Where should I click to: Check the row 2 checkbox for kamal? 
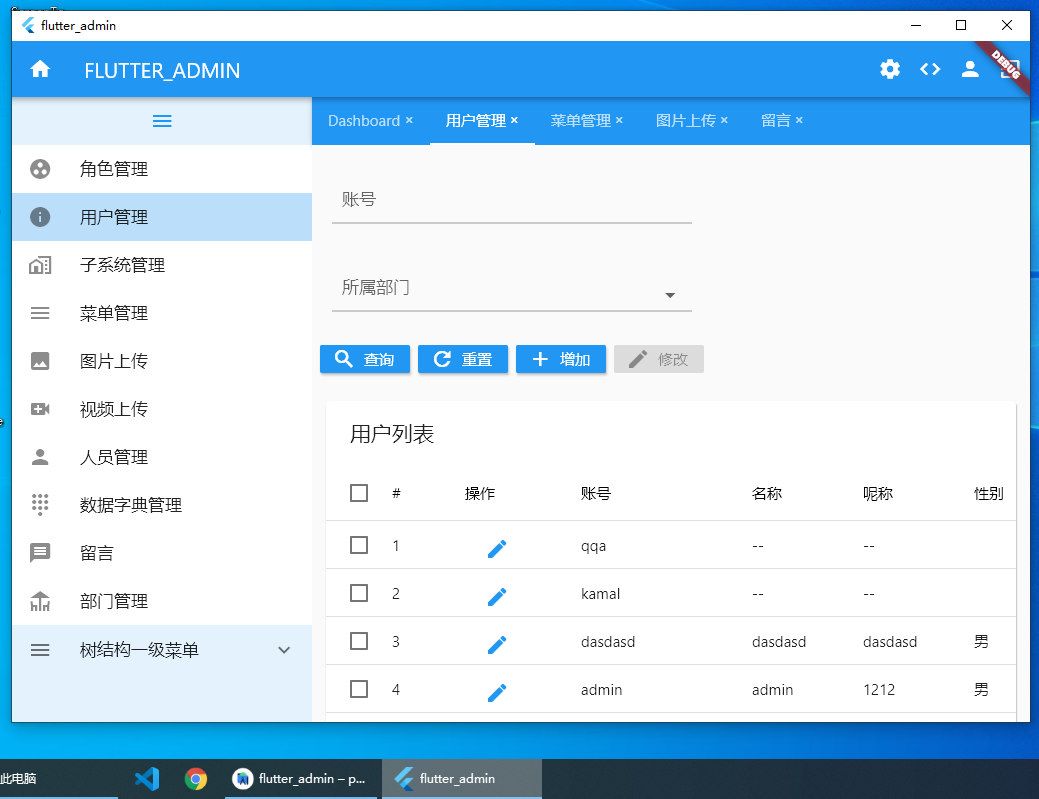359,592
